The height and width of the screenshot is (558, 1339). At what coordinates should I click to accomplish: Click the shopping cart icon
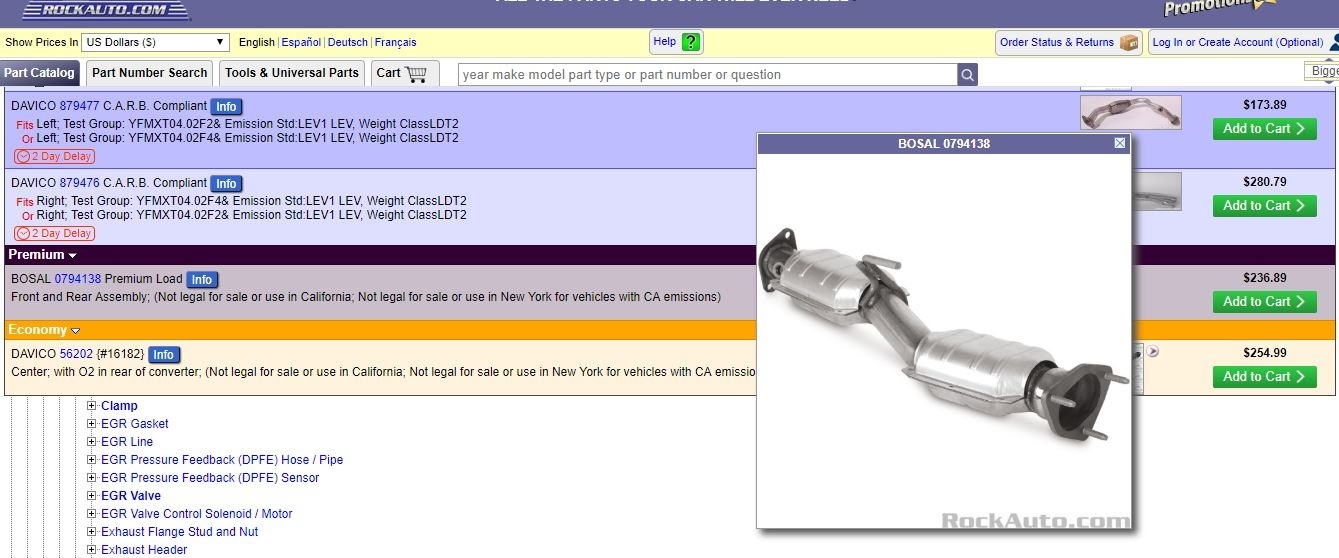(416, 73)
